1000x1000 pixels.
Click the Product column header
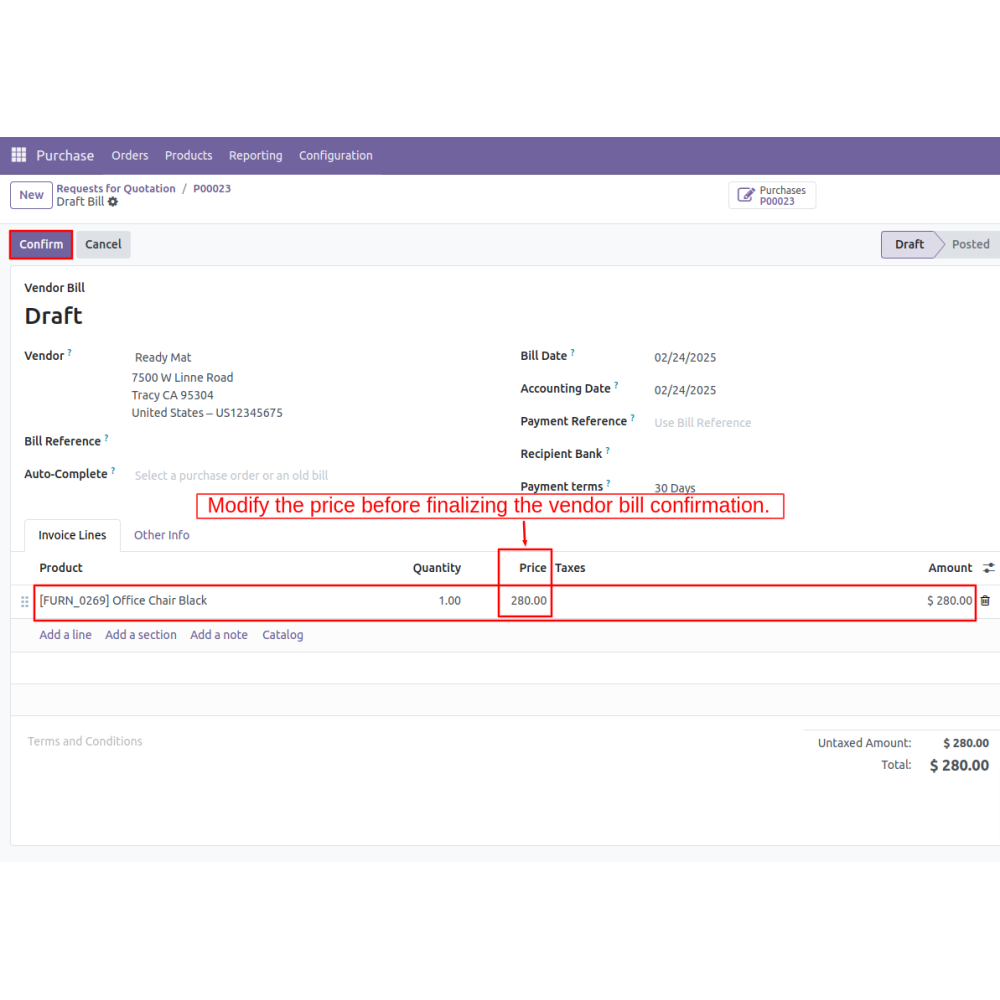(61, 568)
